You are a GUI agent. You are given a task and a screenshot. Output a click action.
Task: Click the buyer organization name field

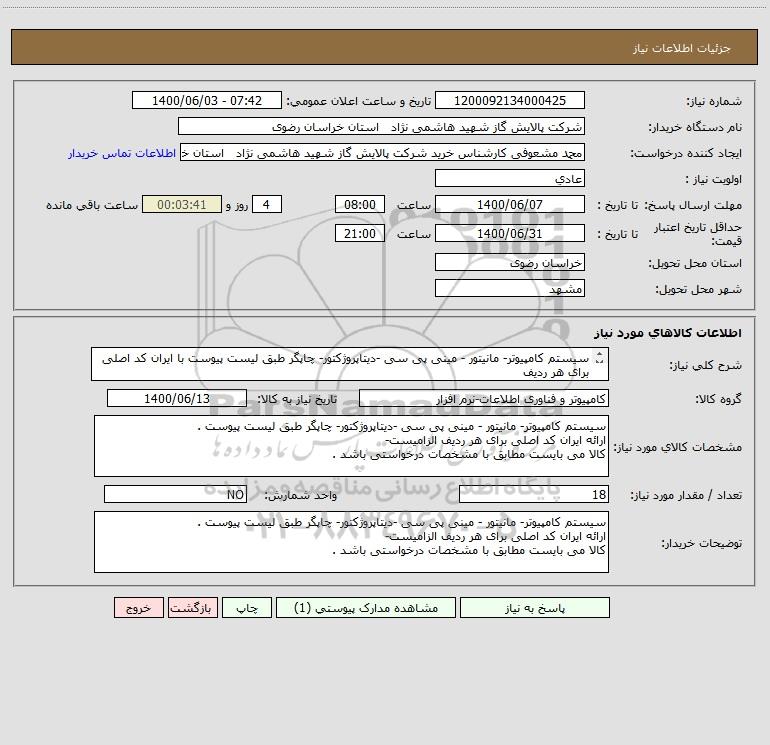click(x=381, y=126)
